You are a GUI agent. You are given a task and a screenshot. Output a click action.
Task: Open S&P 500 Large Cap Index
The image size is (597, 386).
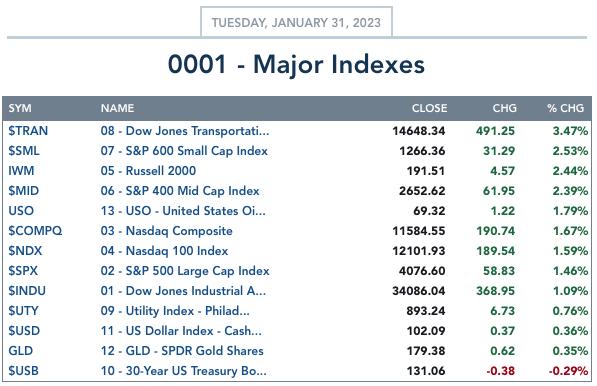(185, 271)
